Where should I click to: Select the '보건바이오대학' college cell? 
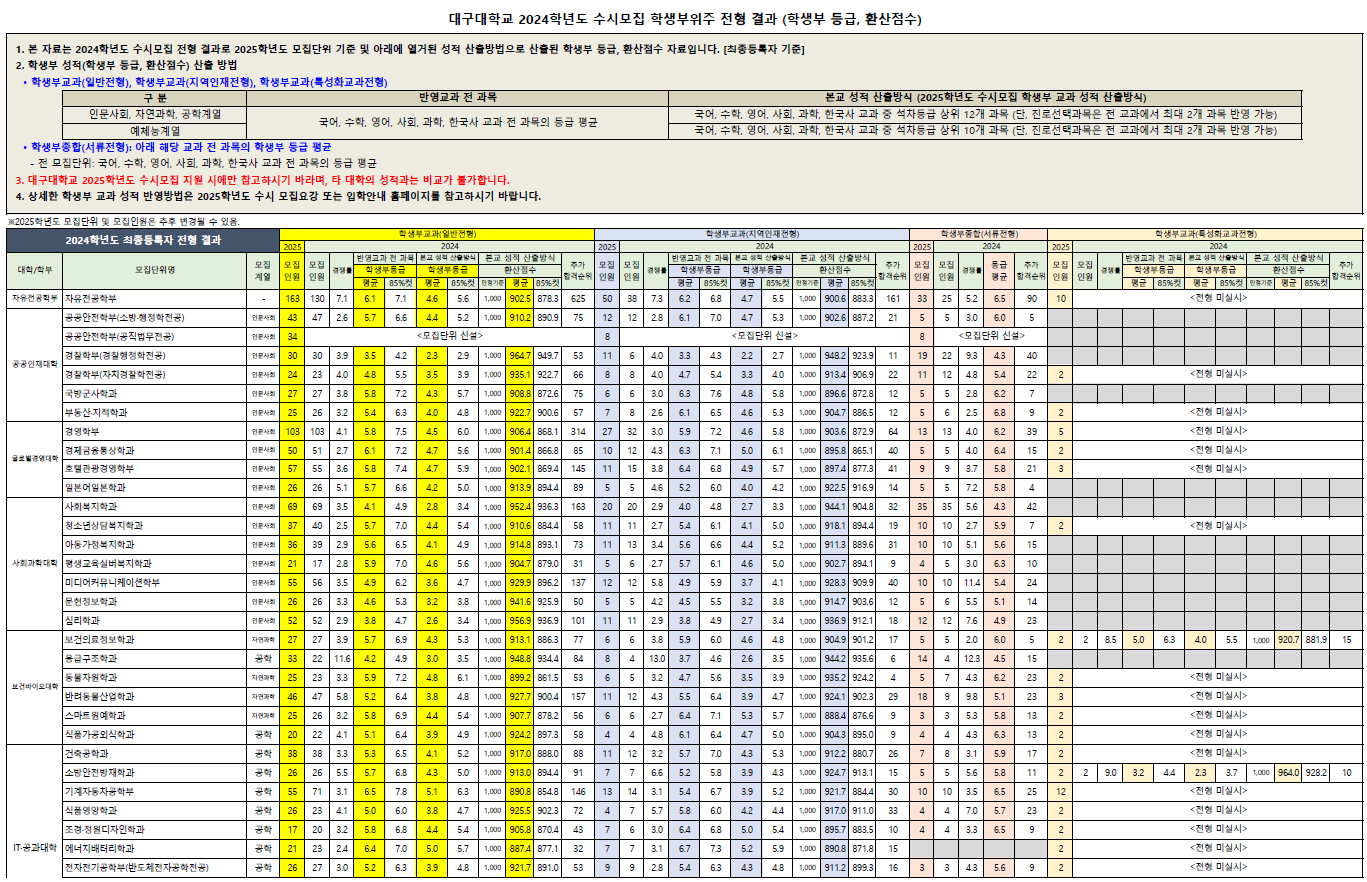[x=34, y=687]
